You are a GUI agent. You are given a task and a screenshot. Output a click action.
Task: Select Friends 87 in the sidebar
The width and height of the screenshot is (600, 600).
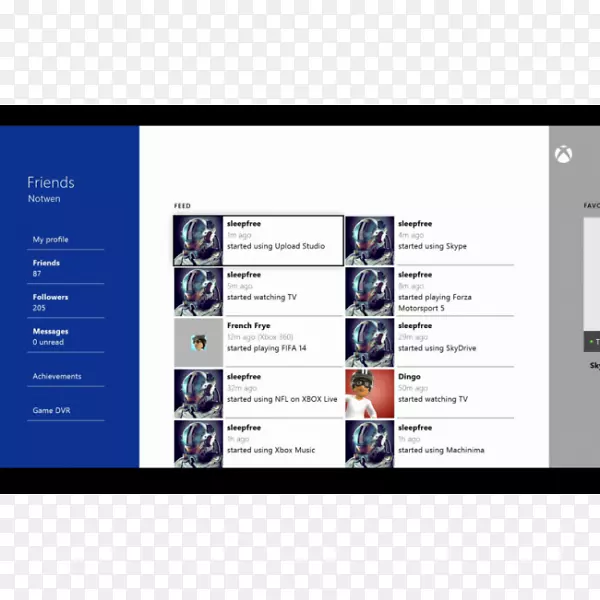[x=47, y=268]
